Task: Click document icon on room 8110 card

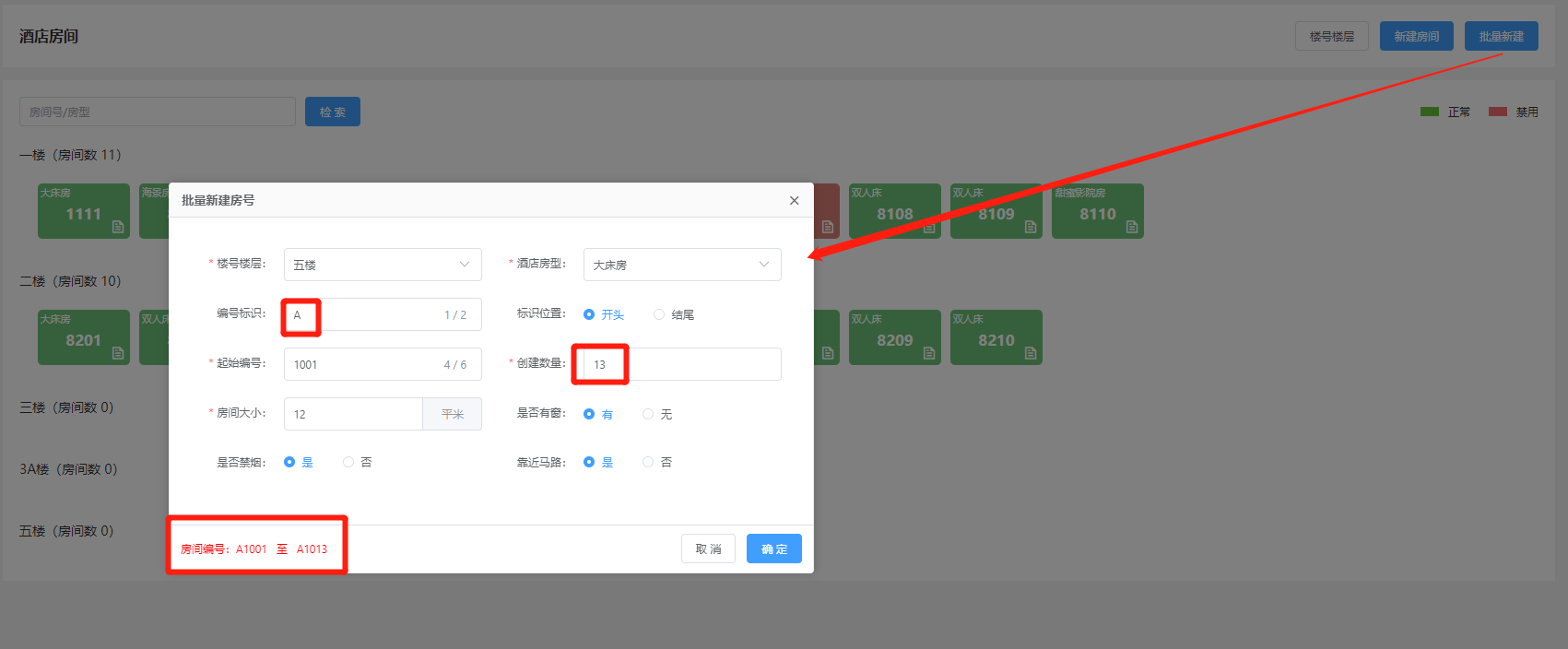Action: pos(1132,227)
